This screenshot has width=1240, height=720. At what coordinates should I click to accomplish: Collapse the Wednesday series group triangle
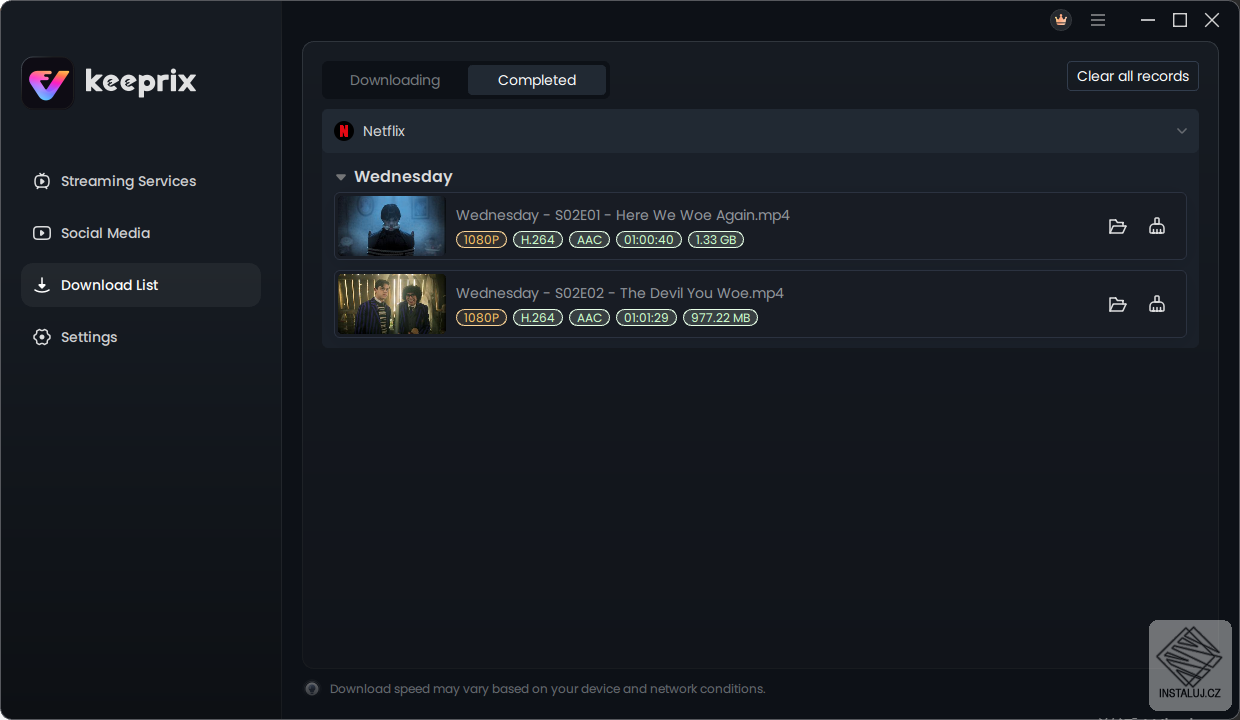(341, 177)
